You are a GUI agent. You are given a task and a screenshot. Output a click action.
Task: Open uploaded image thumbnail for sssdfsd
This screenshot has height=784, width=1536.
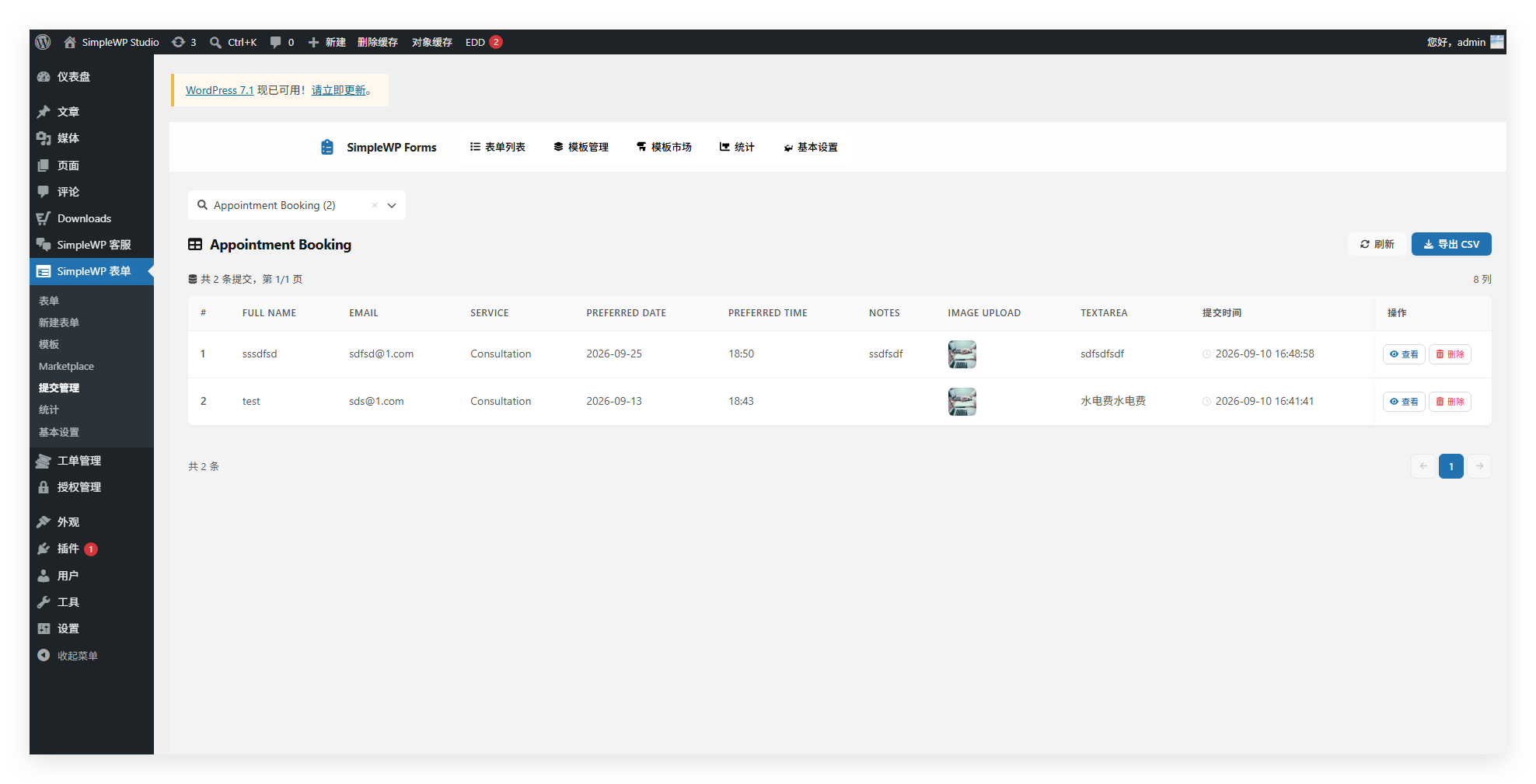click(962, 354)
